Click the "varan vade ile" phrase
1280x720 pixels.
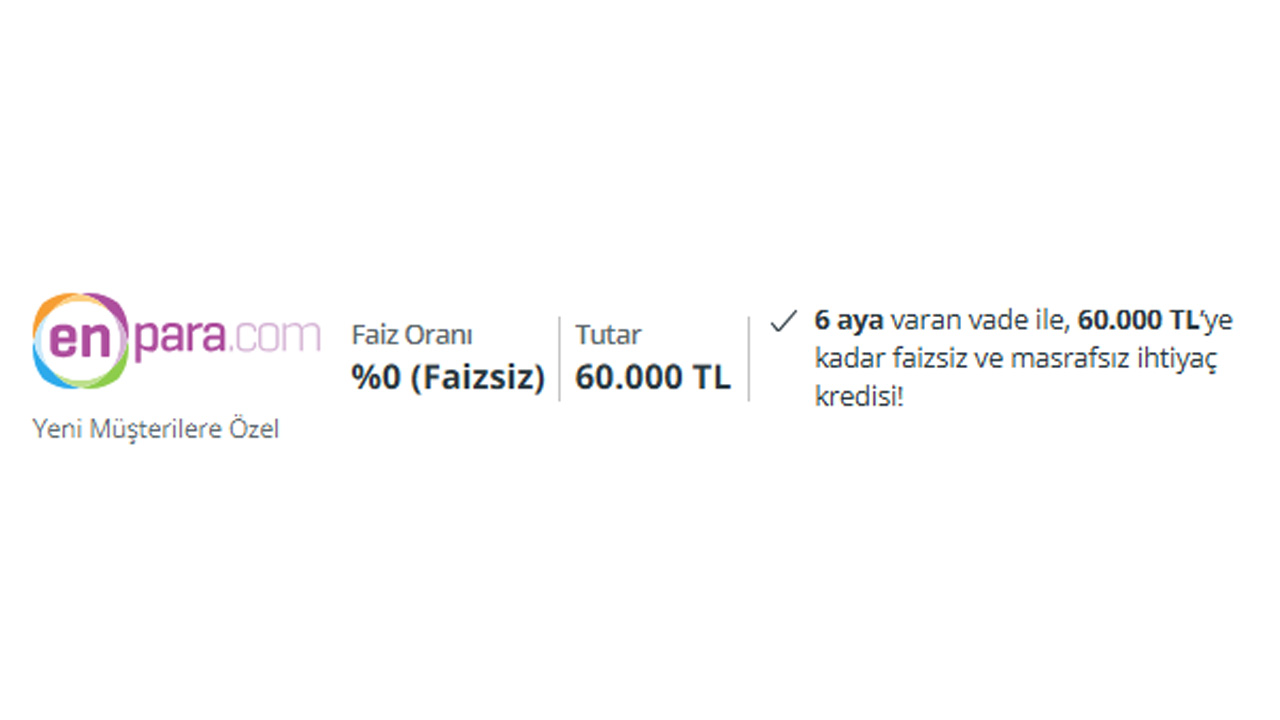[980, 321]
